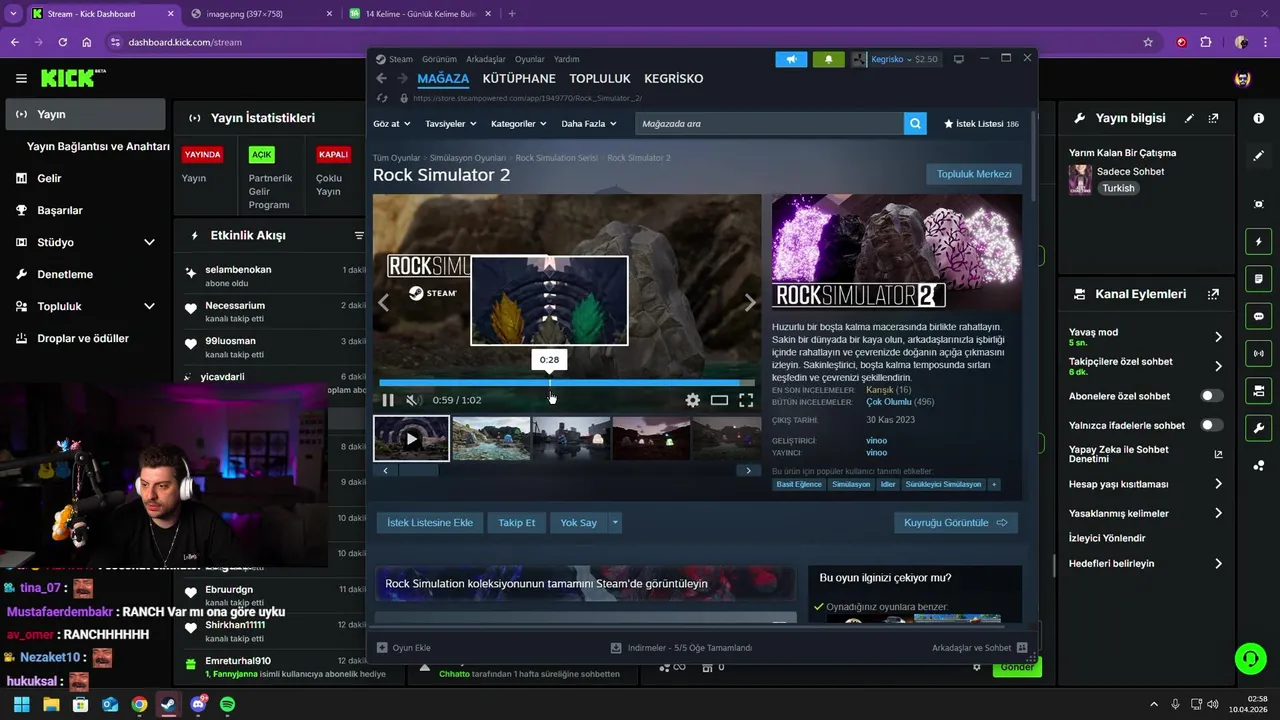Open Takipçilere özel sohbet settings
Image resolution: width=1280 pixels, height=720 pixels.
1218,366
